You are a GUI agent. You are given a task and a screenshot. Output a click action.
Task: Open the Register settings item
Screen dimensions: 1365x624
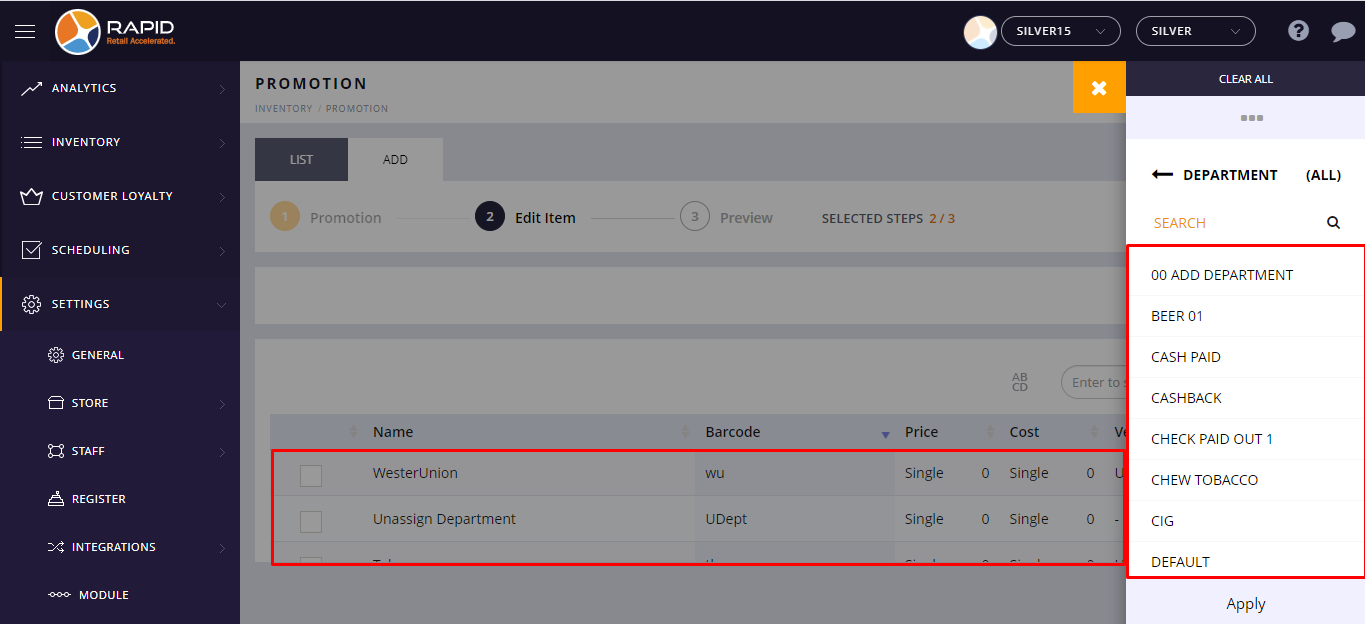(x=98, y=499)
